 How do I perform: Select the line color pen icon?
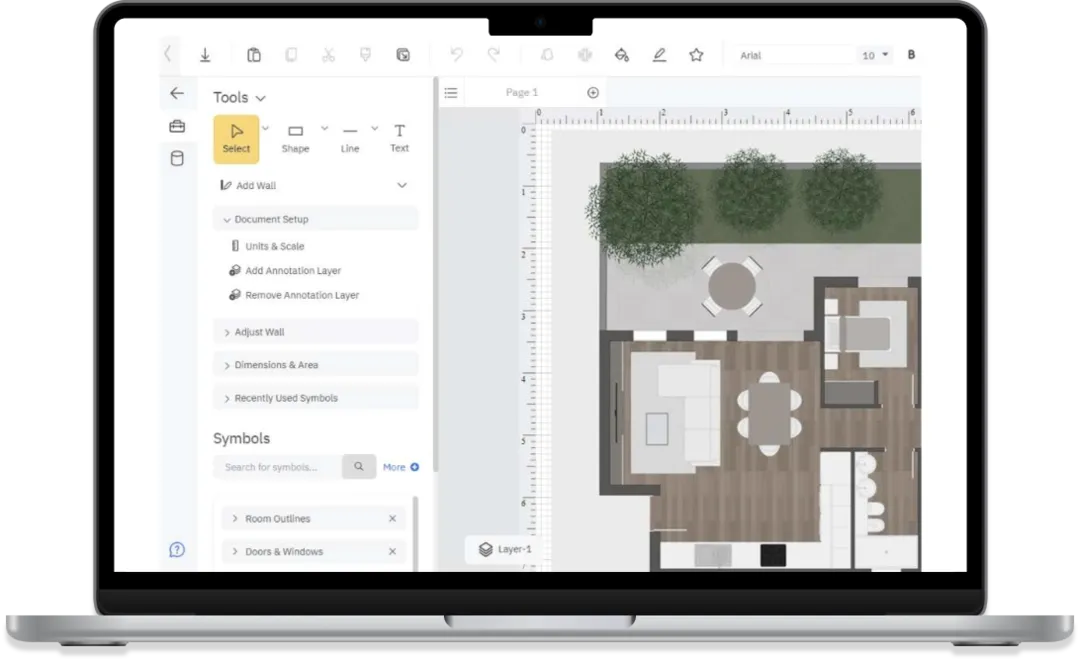point(659,55)
